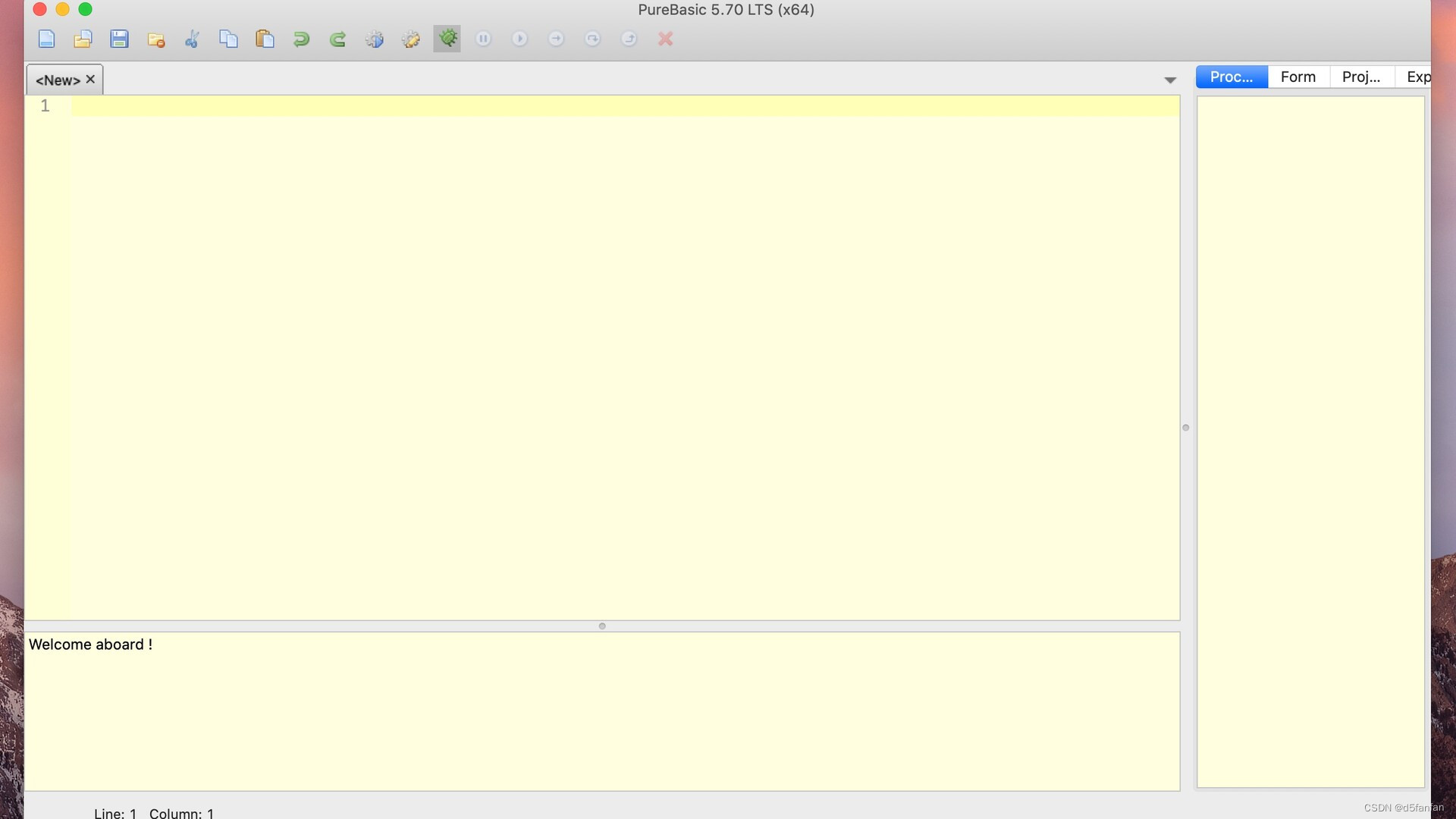Disable the debugger
The width and height of the screenshot is (1456, 819).
pos(447,39)
